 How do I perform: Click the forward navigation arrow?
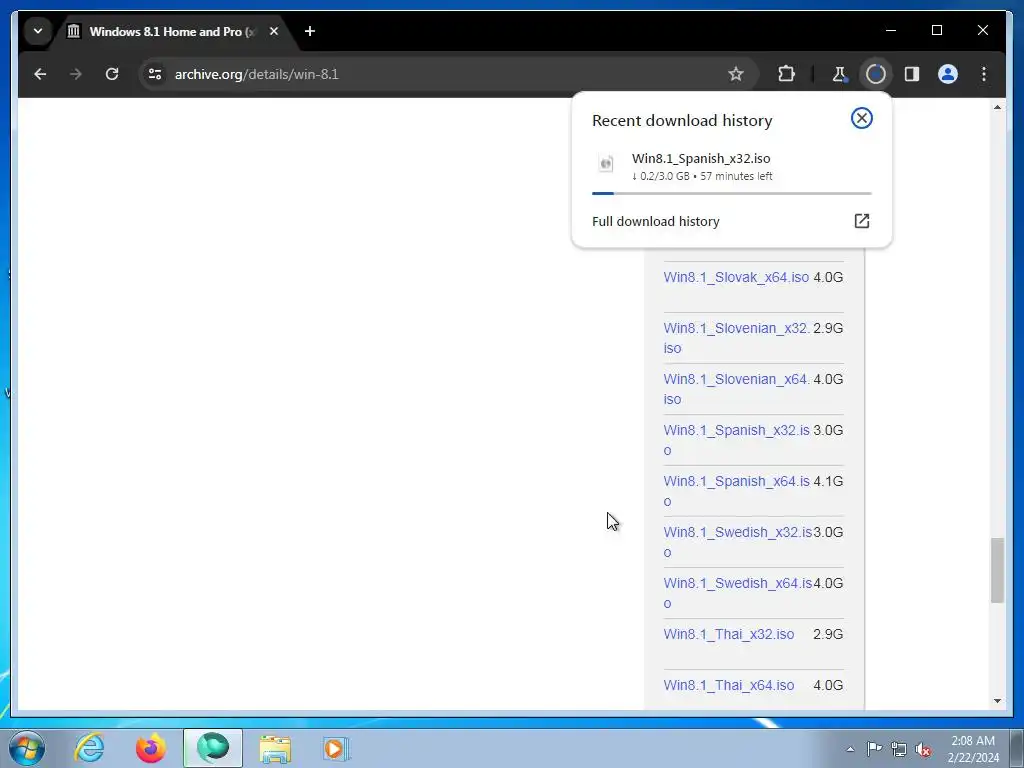pyautogui.click(x=76, y=74)
